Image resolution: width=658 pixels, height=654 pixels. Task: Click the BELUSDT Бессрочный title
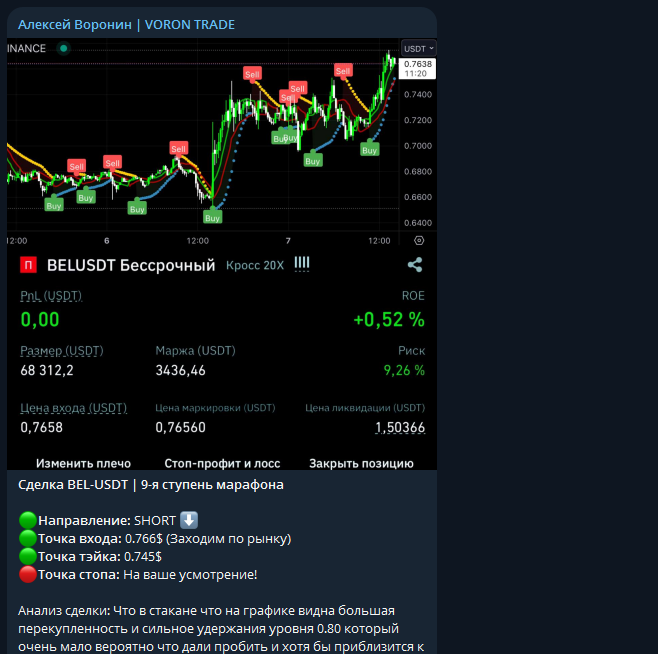tap(131, 265)
